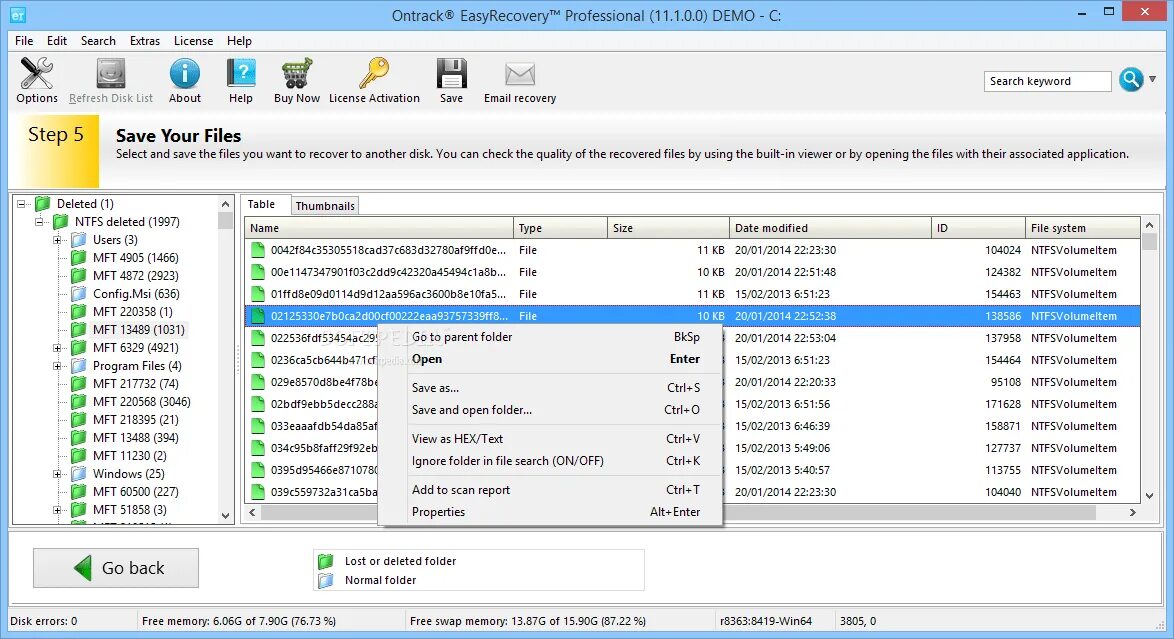Select MFT 13489 (1031) in tree
1174x639 pixels.
pyautogui.click(x=139, y=330)
